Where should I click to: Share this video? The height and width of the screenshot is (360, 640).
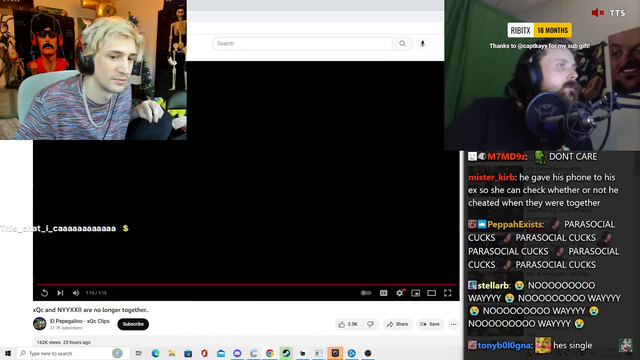[397, 324]
